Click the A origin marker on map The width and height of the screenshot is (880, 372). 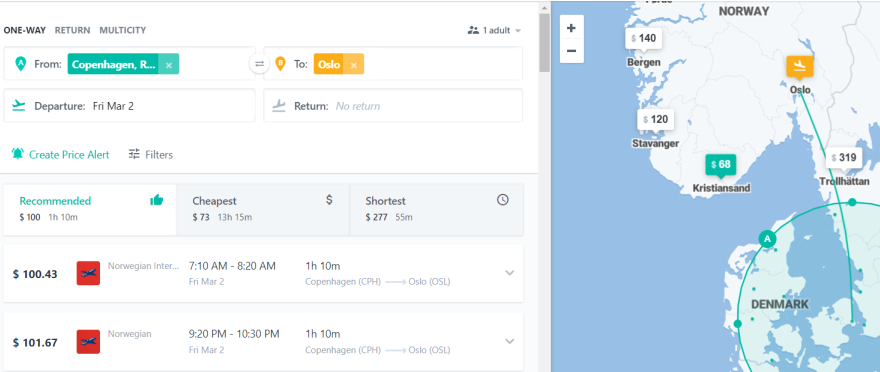coord(767,239)
